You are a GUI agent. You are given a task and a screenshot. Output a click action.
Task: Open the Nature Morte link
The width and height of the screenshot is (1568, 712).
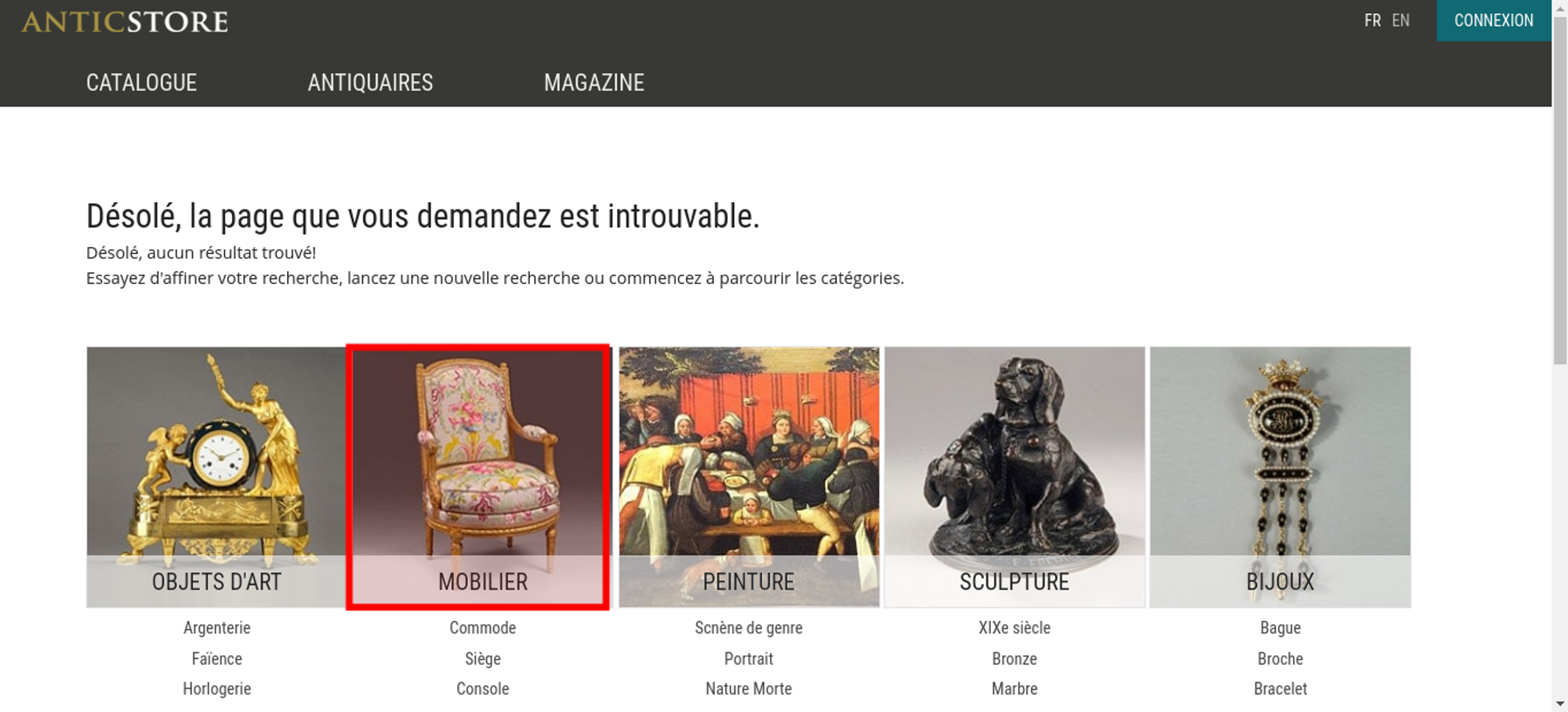(x=749, y=688)
